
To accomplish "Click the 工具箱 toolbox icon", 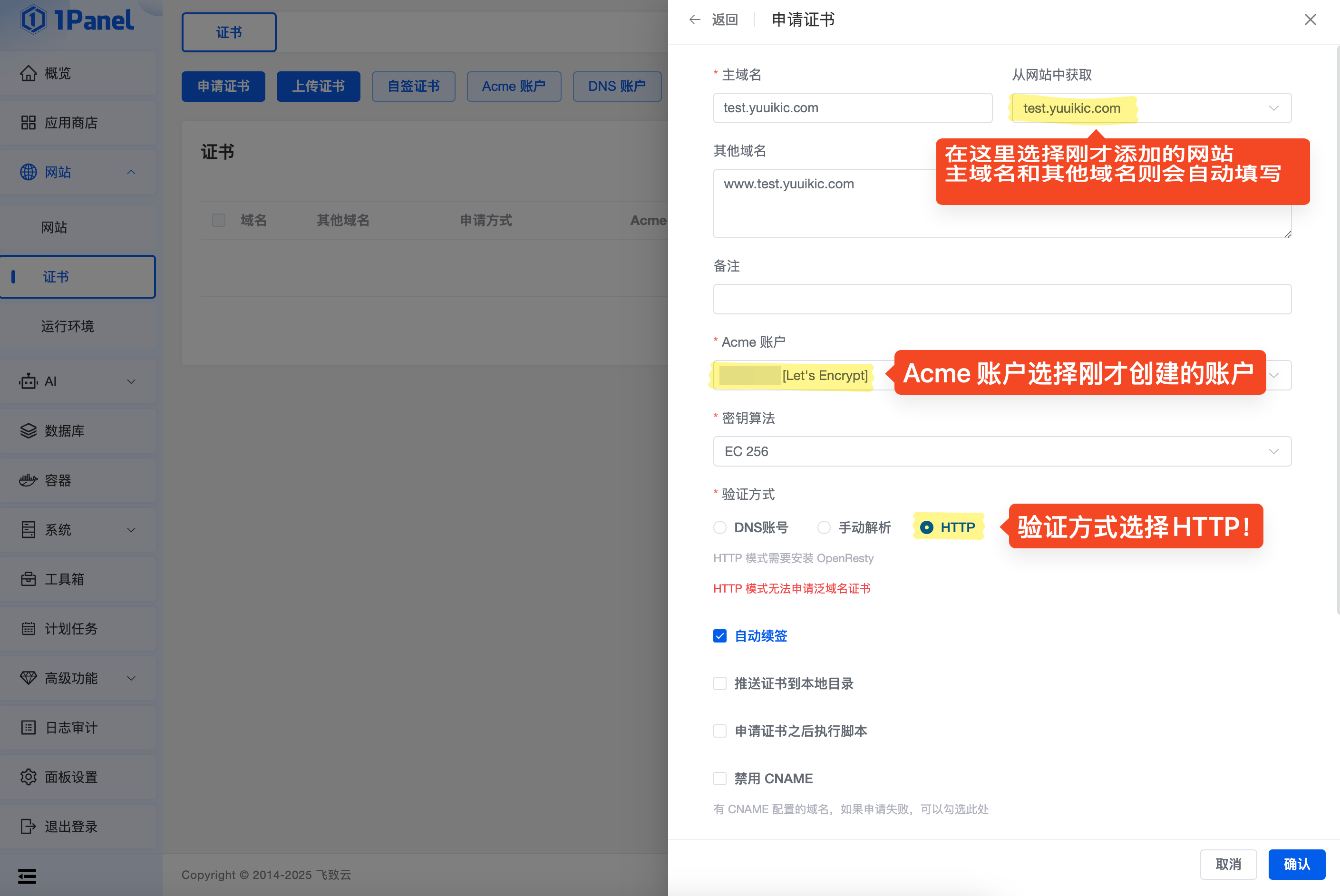I will (x=28, y=579).
